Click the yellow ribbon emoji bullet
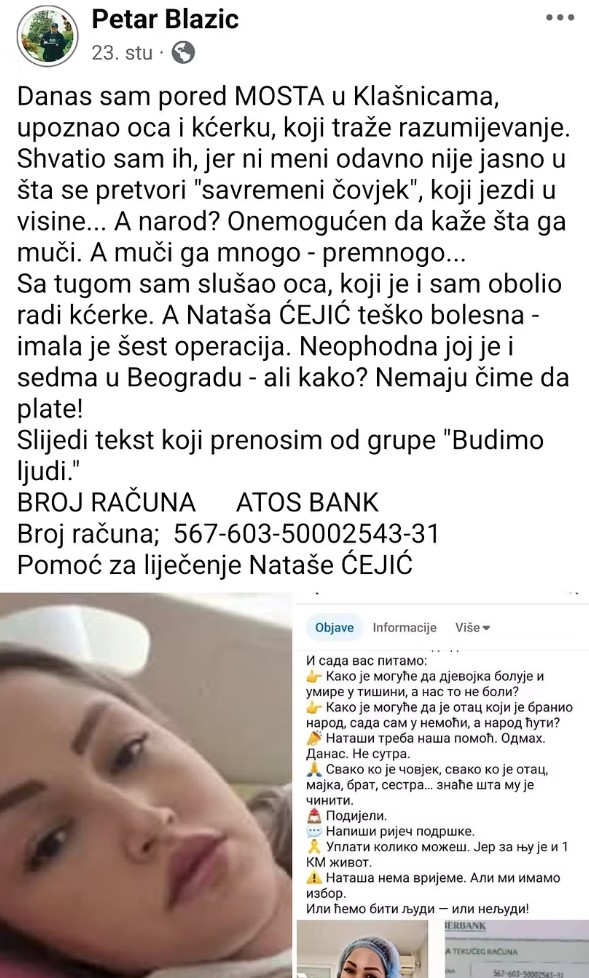This screenshot has width=589, height=978. (314, 847)
